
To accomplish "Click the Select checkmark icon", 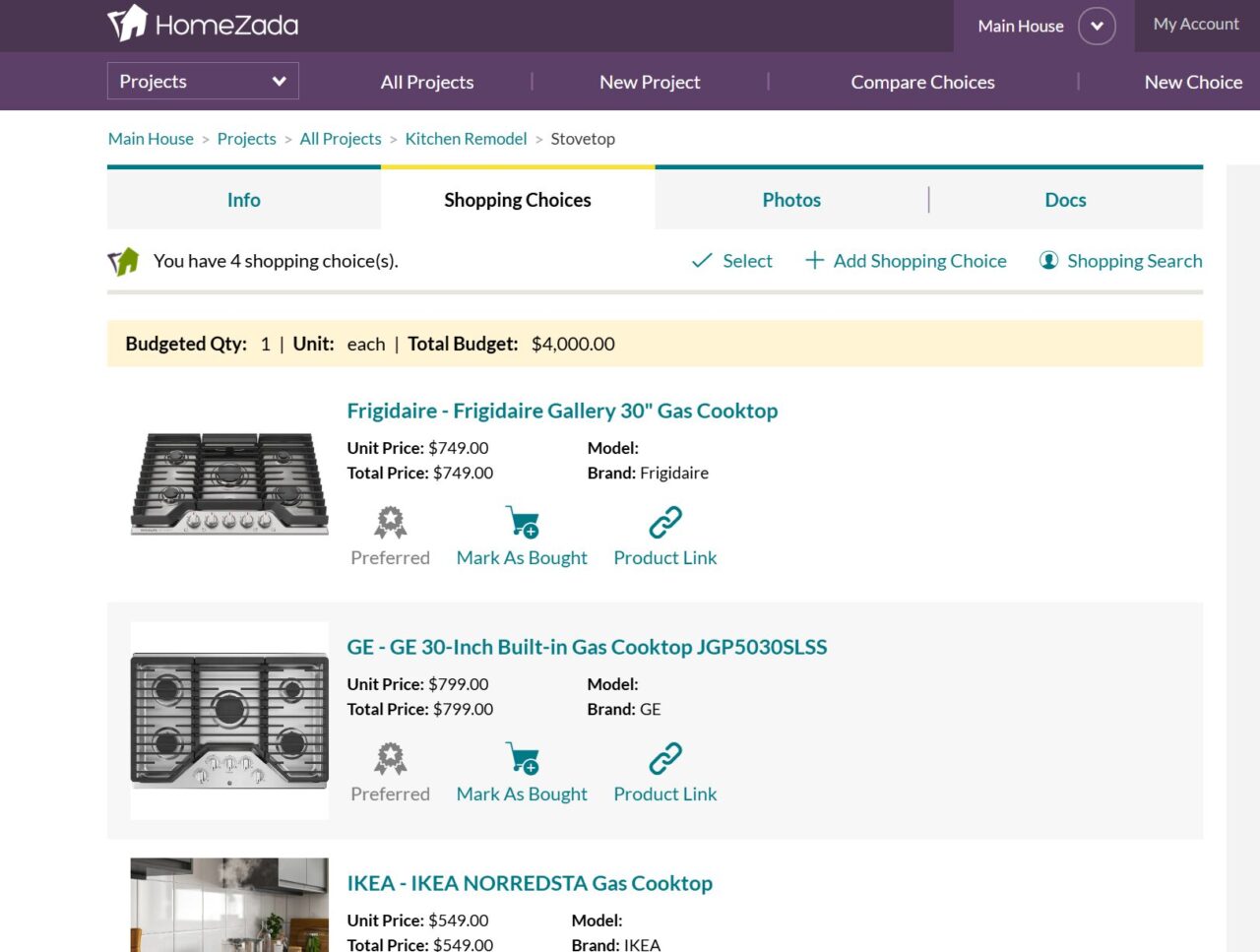I will 702,261.
